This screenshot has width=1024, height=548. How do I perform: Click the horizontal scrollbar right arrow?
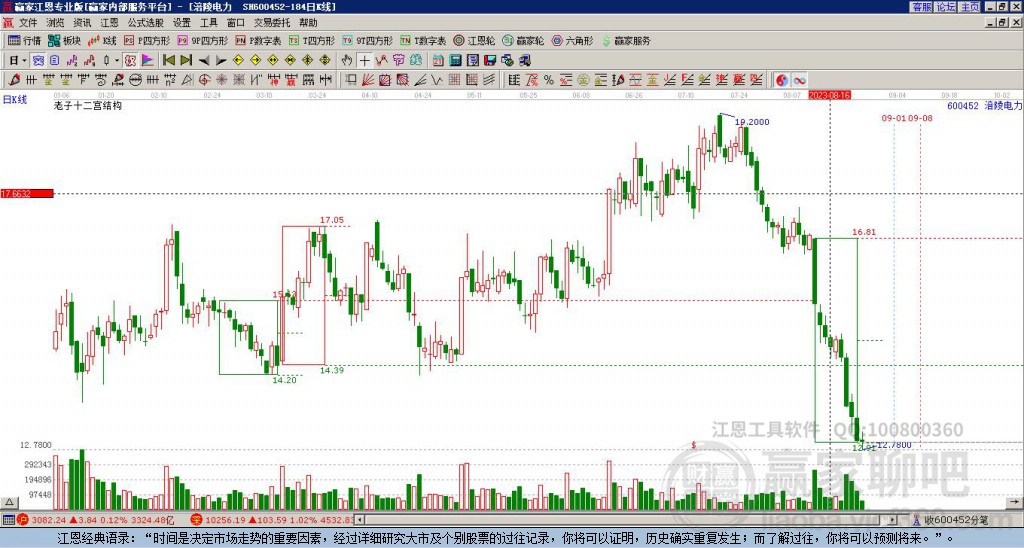(x=892, y=520)
